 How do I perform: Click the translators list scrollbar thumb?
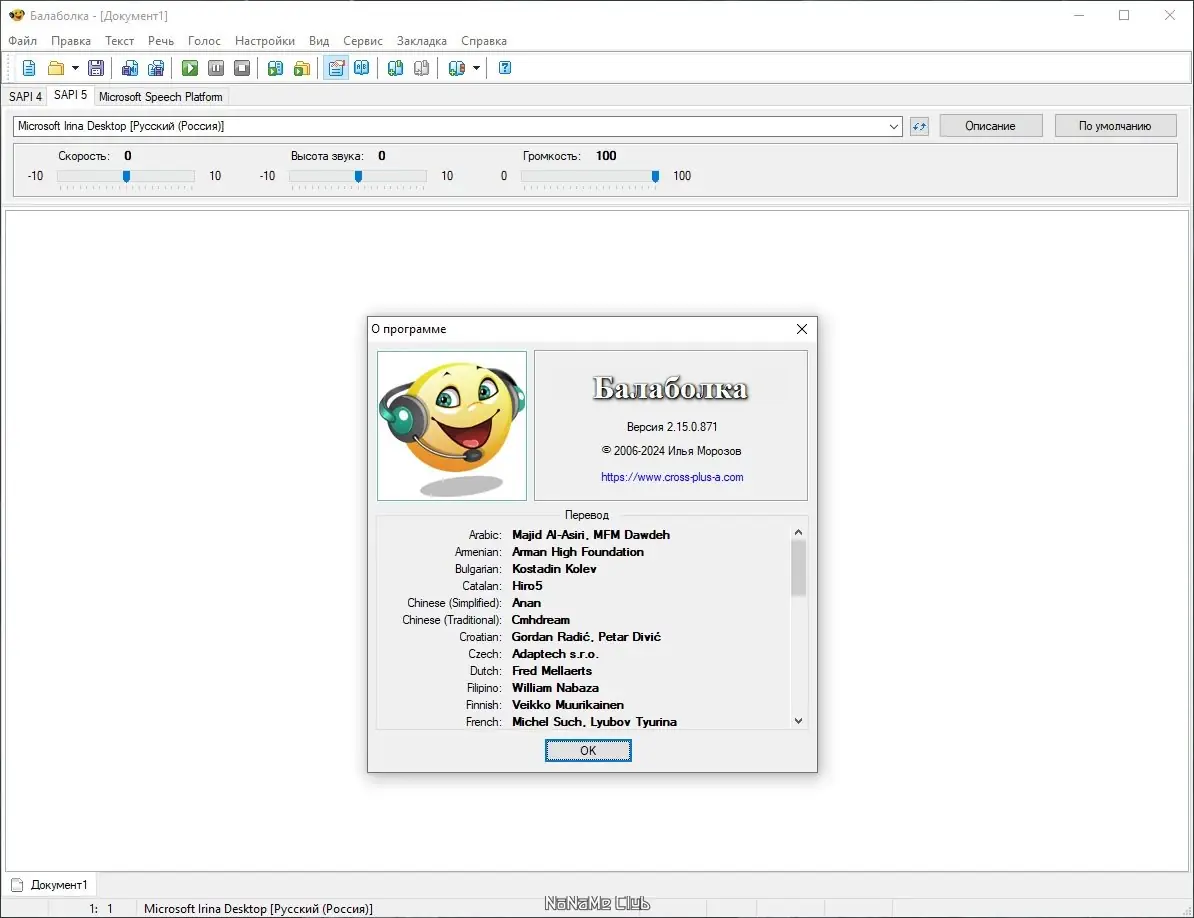point(798,568)
